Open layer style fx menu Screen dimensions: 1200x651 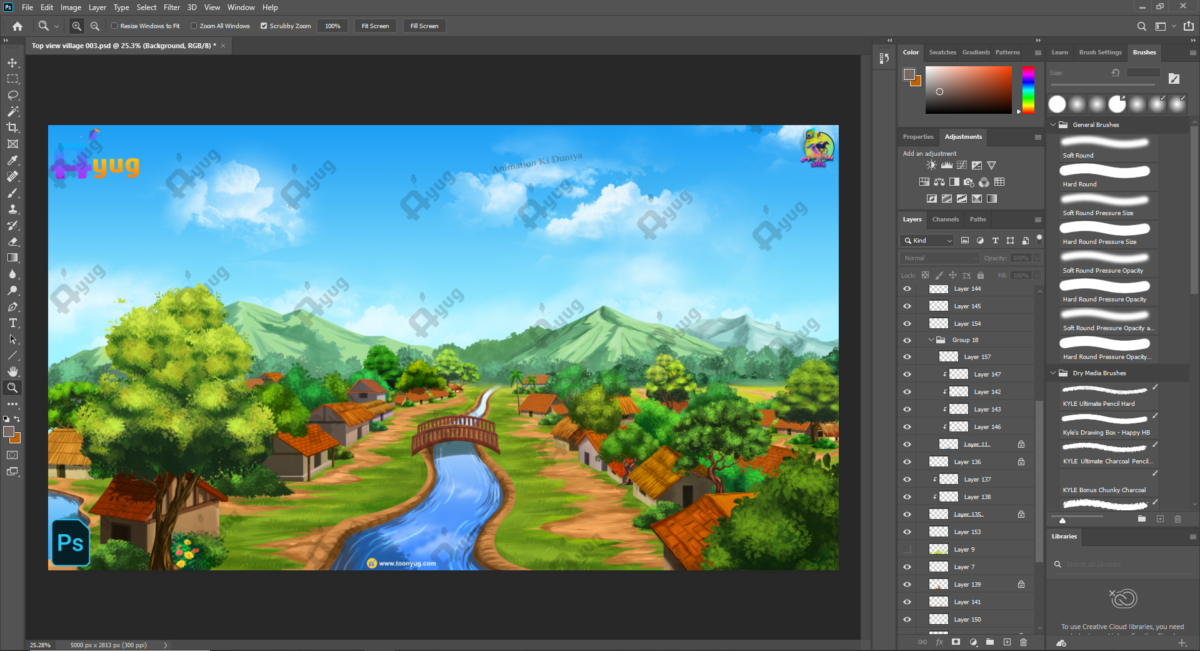click(939, 641)
